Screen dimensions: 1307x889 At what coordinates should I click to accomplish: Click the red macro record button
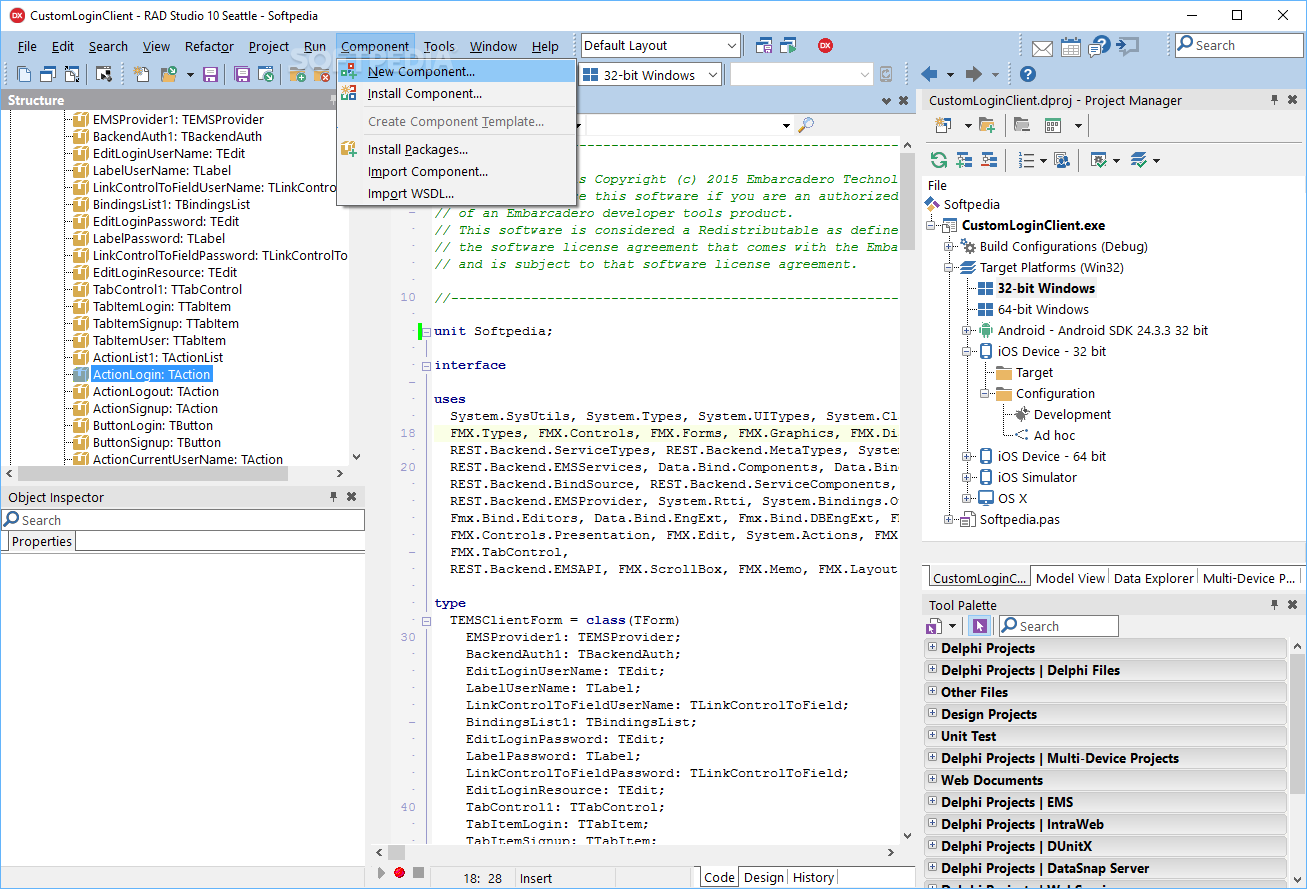coord(399,873)
